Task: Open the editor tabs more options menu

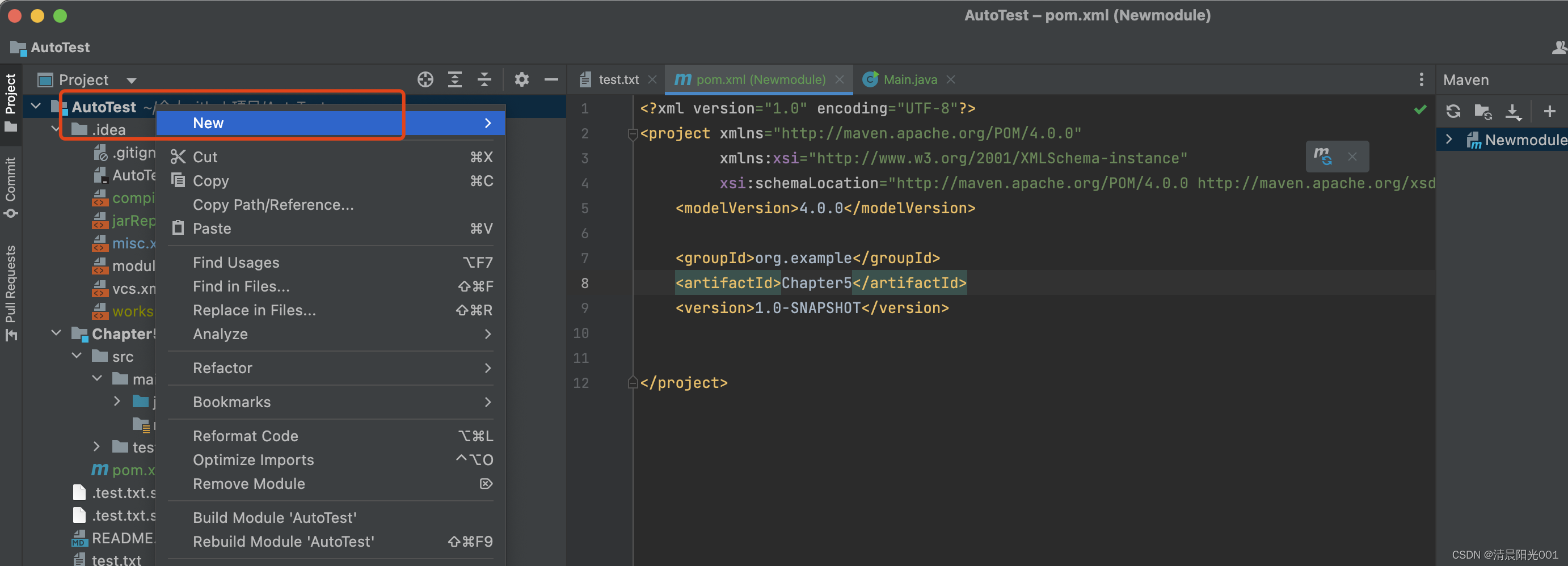Action: pos(1421,80)
